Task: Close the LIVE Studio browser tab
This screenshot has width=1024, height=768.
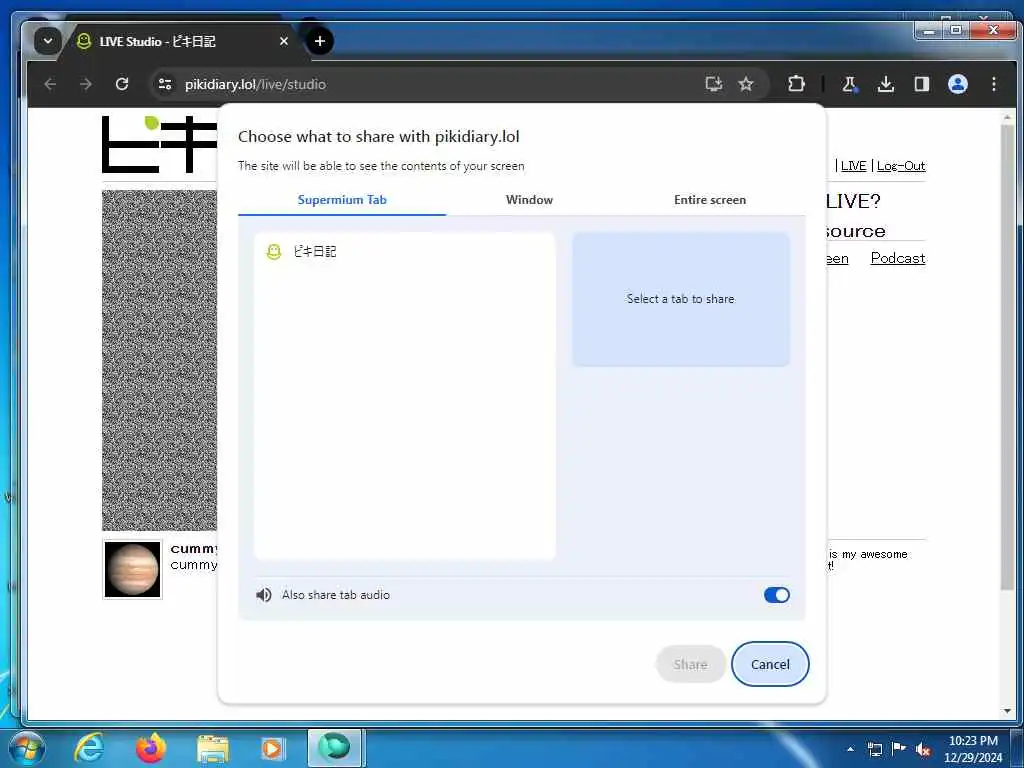Action: (x=283, y=41)
